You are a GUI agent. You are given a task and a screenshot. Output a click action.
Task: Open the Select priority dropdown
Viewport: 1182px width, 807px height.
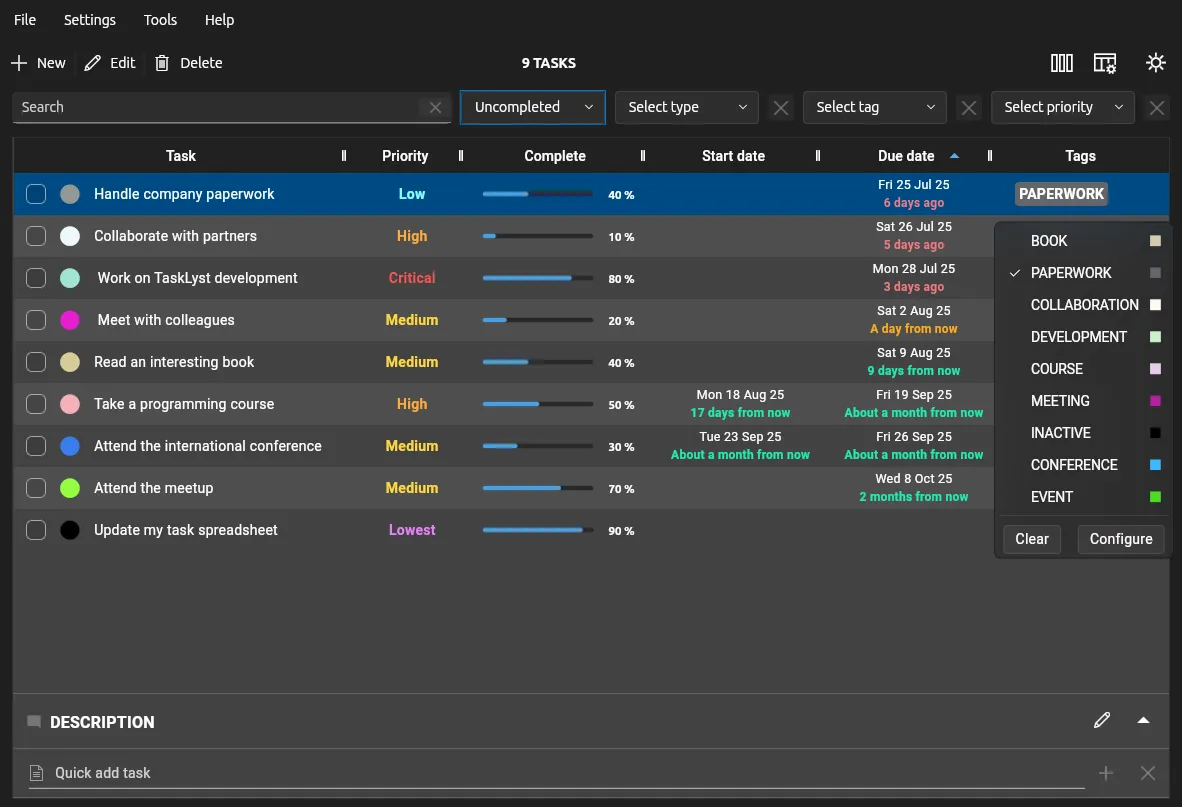(x=1062, y=107)
